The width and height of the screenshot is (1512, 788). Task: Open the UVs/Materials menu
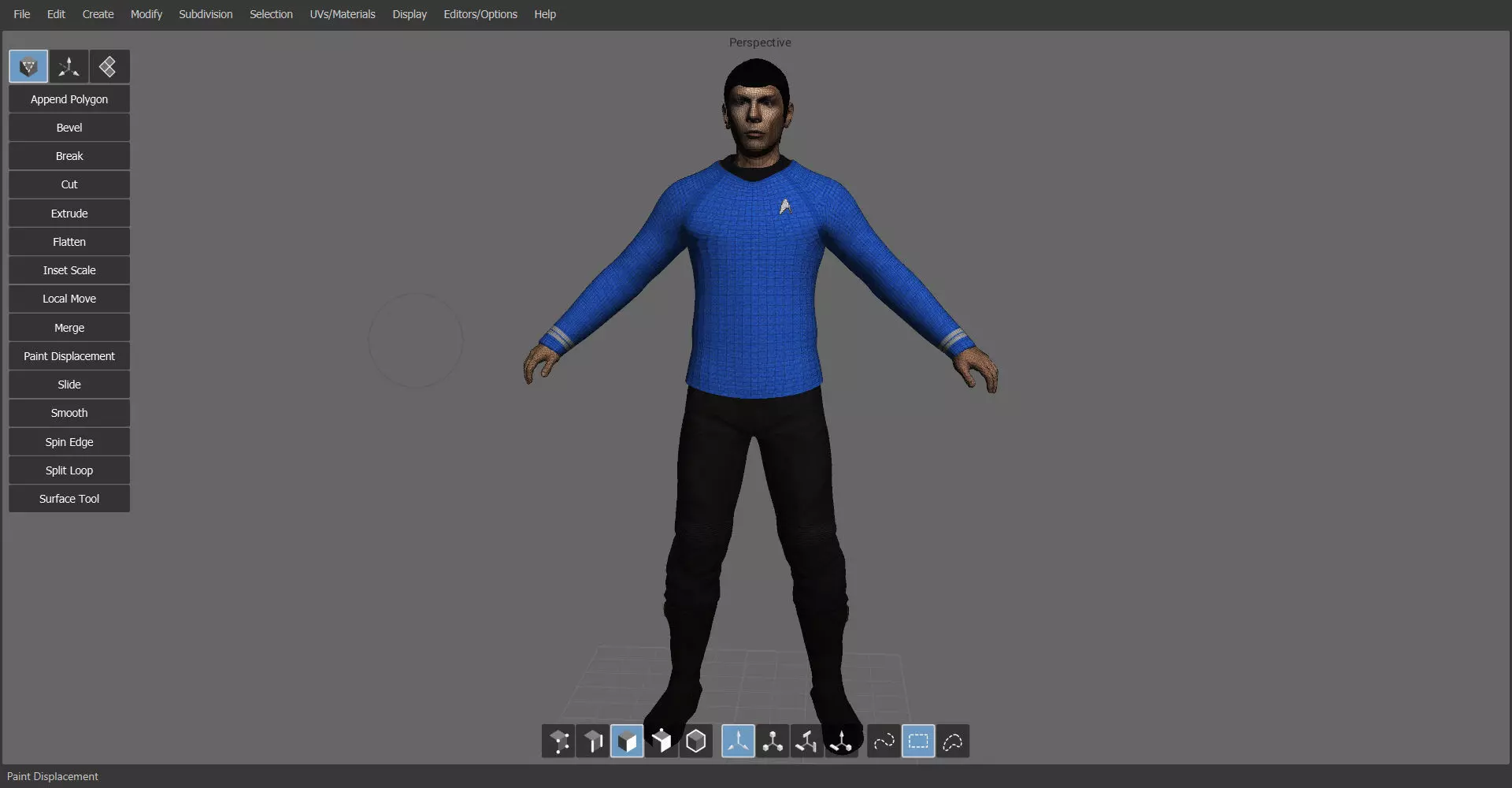tap(343, 14)
